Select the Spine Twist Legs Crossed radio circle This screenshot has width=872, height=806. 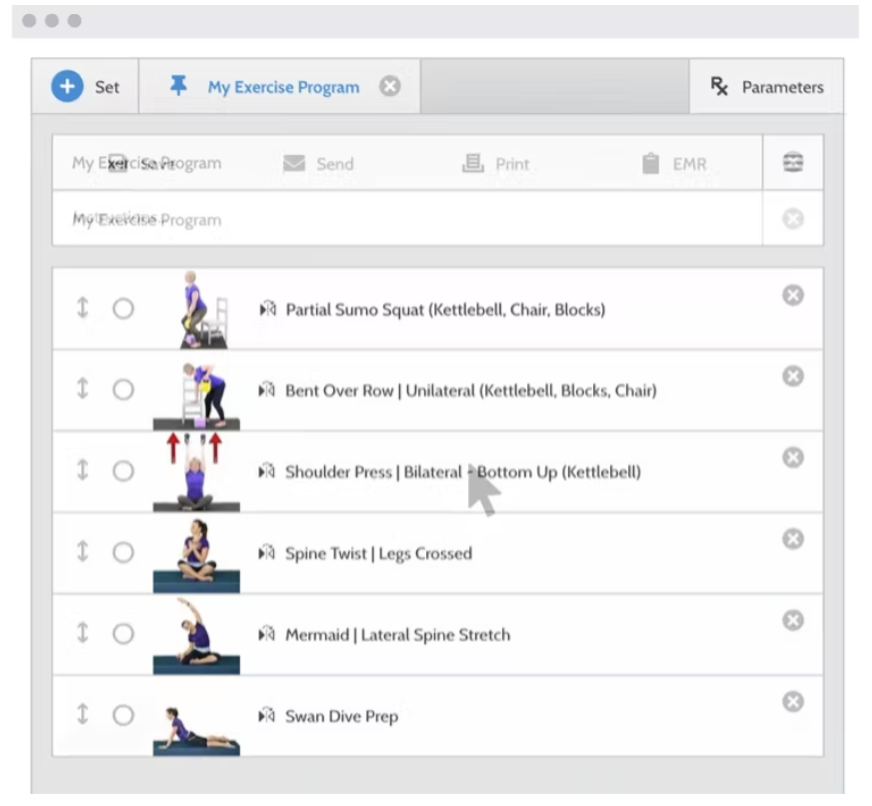coord(123,552)
